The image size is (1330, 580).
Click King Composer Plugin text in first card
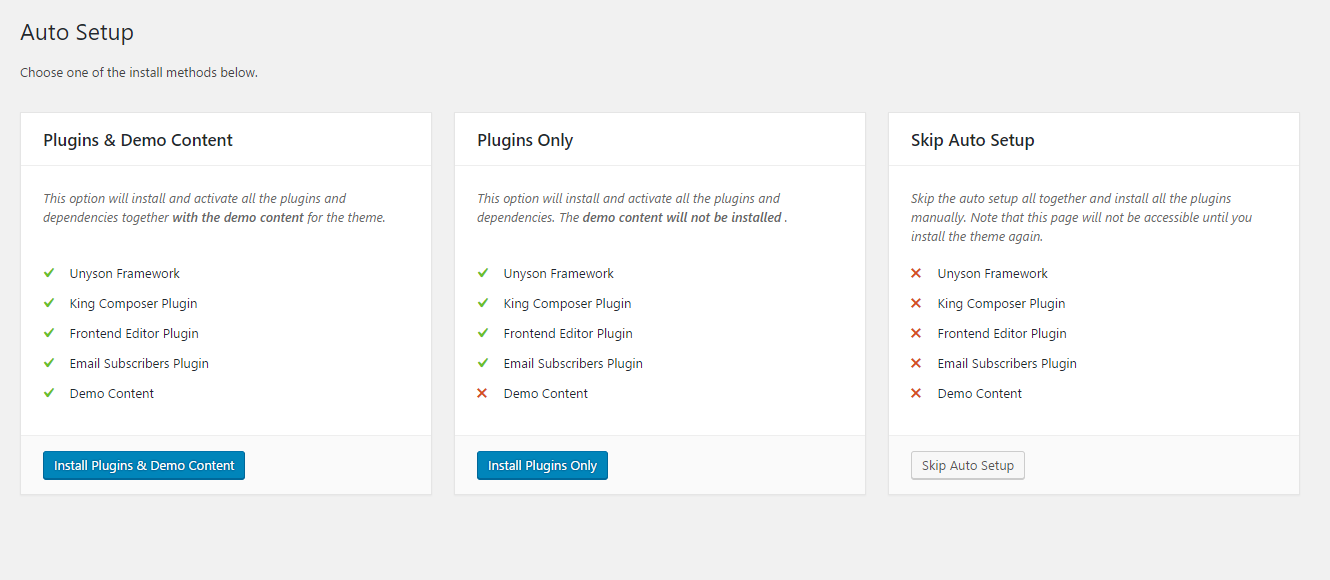tap(133, 303)
